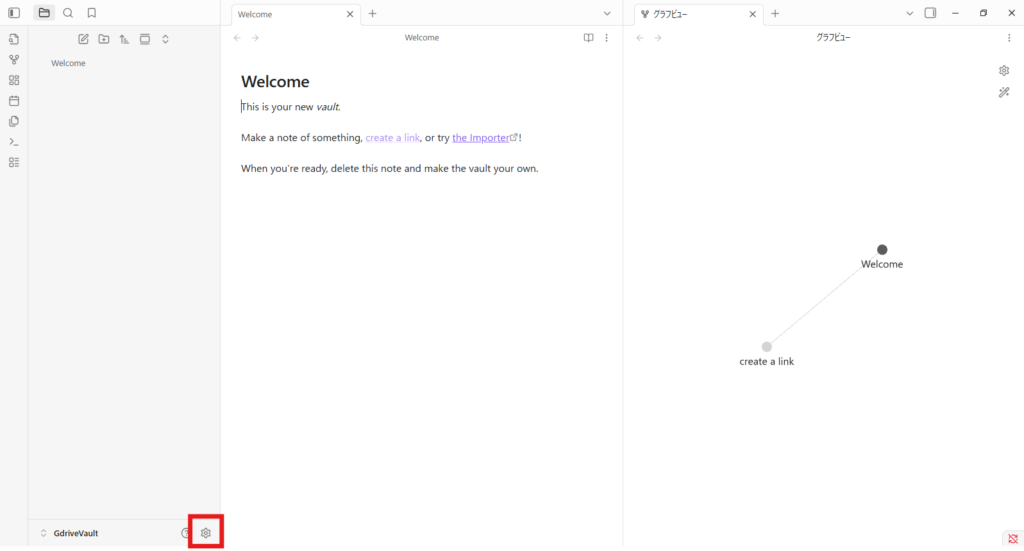The width and height of the screenshot is (1024, 551).
Task: Open the bookmarks panel
Action: [x=92, y=13]
